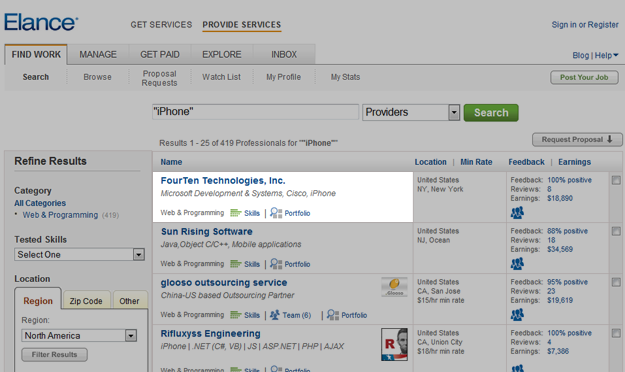Click the Filter Results button

pyautogui.click(x=55, y=354)
